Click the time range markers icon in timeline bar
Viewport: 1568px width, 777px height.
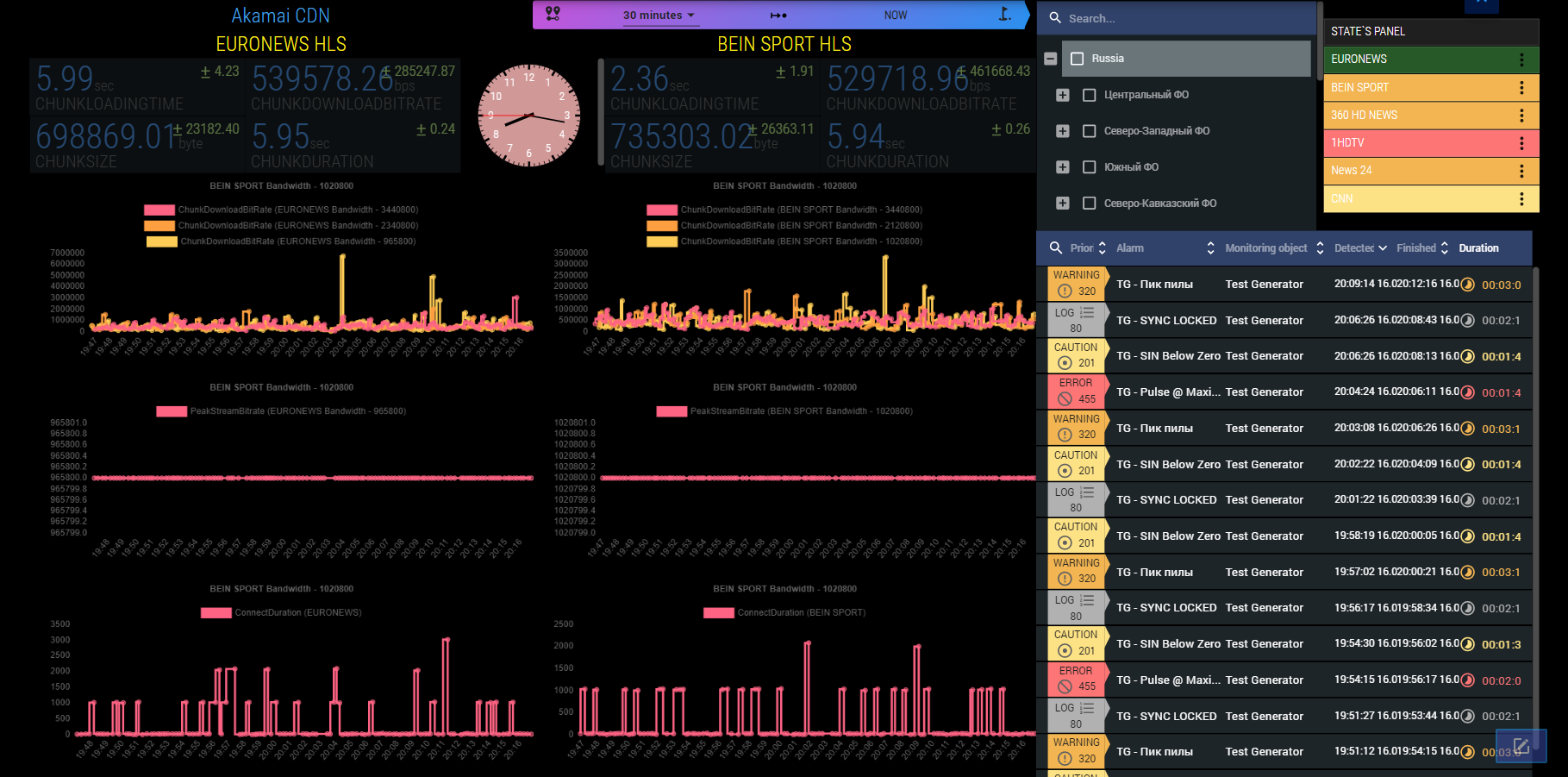point(553,14)
